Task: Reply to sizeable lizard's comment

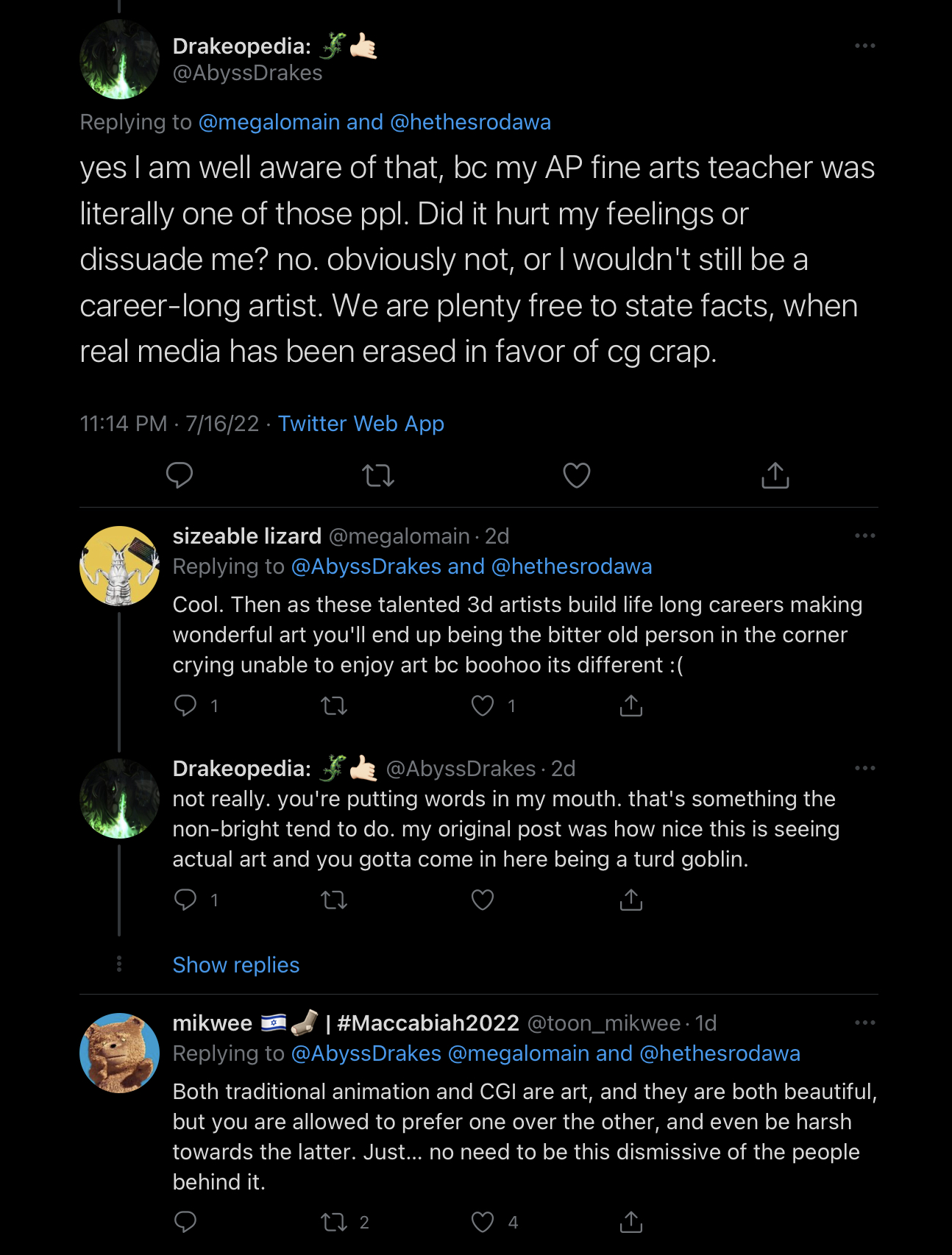Action: tap(185, 706)
